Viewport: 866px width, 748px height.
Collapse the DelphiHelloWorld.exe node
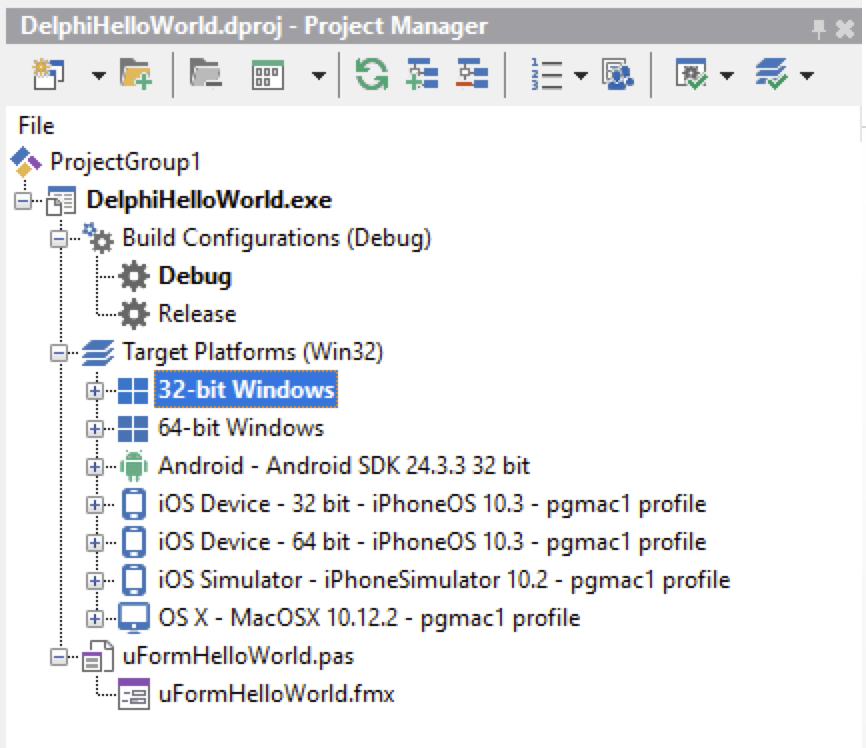pos(23,201)
